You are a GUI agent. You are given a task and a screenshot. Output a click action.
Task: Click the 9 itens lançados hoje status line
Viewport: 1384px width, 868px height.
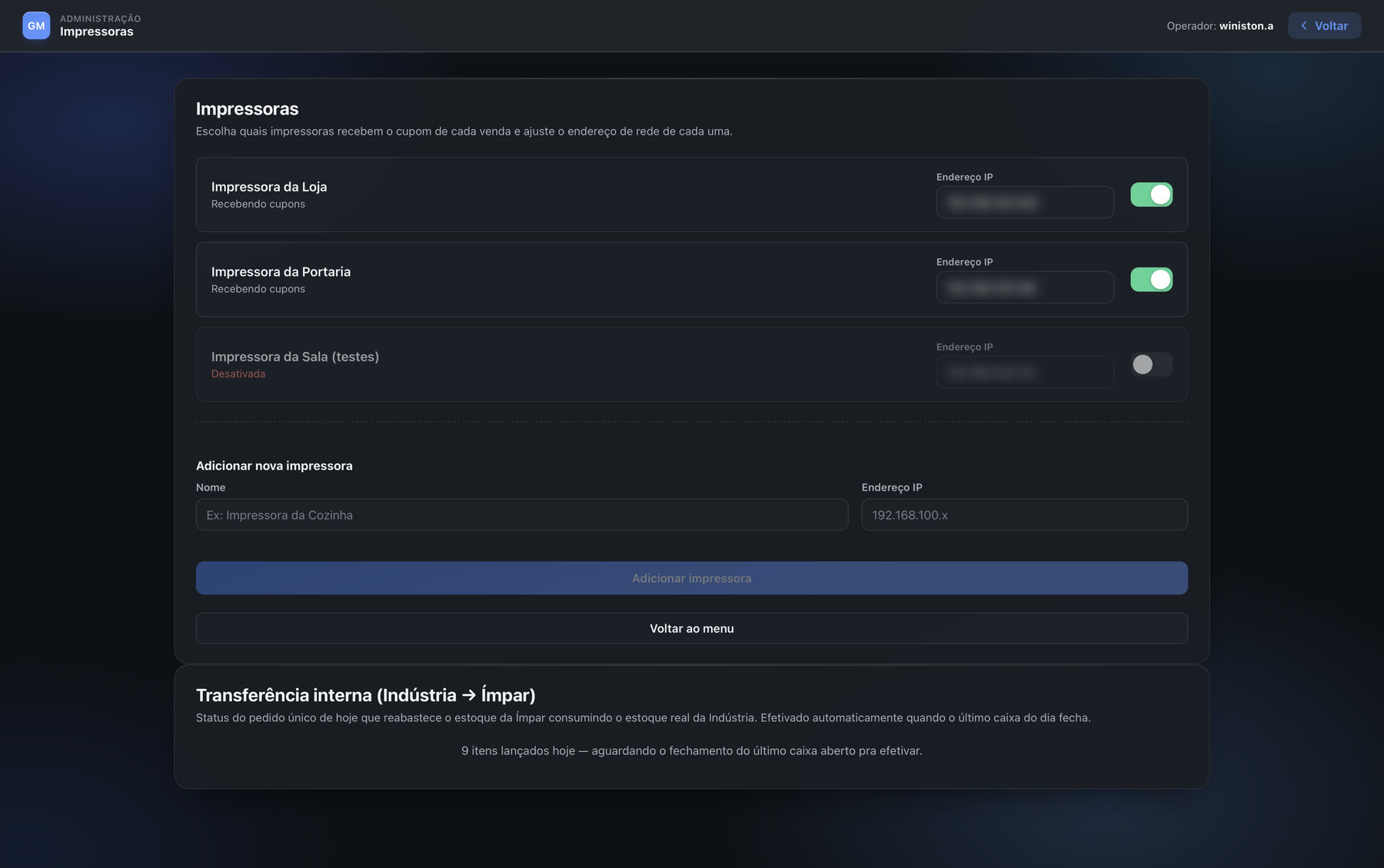click(x=692, y=750)
